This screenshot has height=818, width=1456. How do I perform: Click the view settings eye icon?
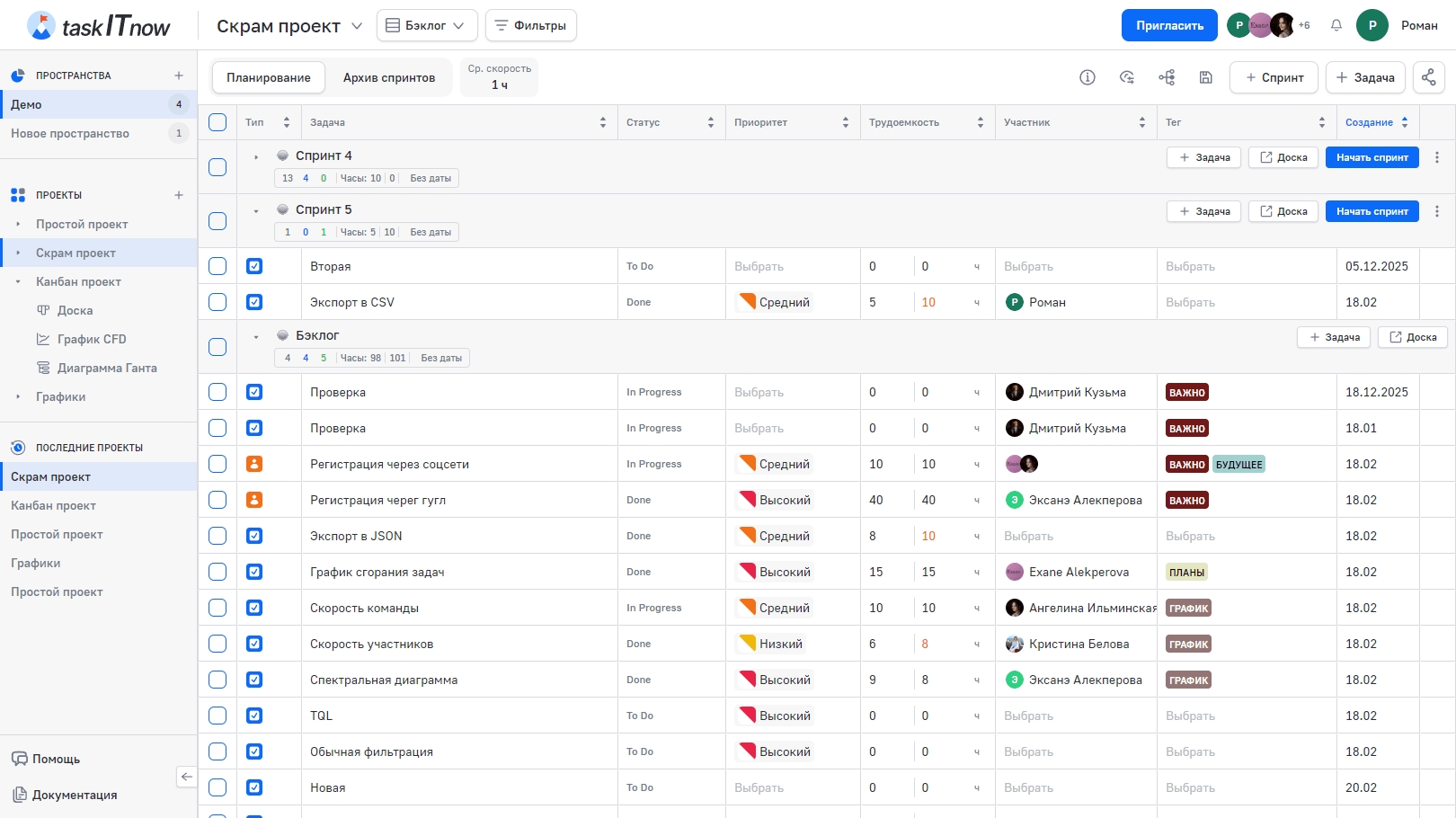pos(1126,77)
